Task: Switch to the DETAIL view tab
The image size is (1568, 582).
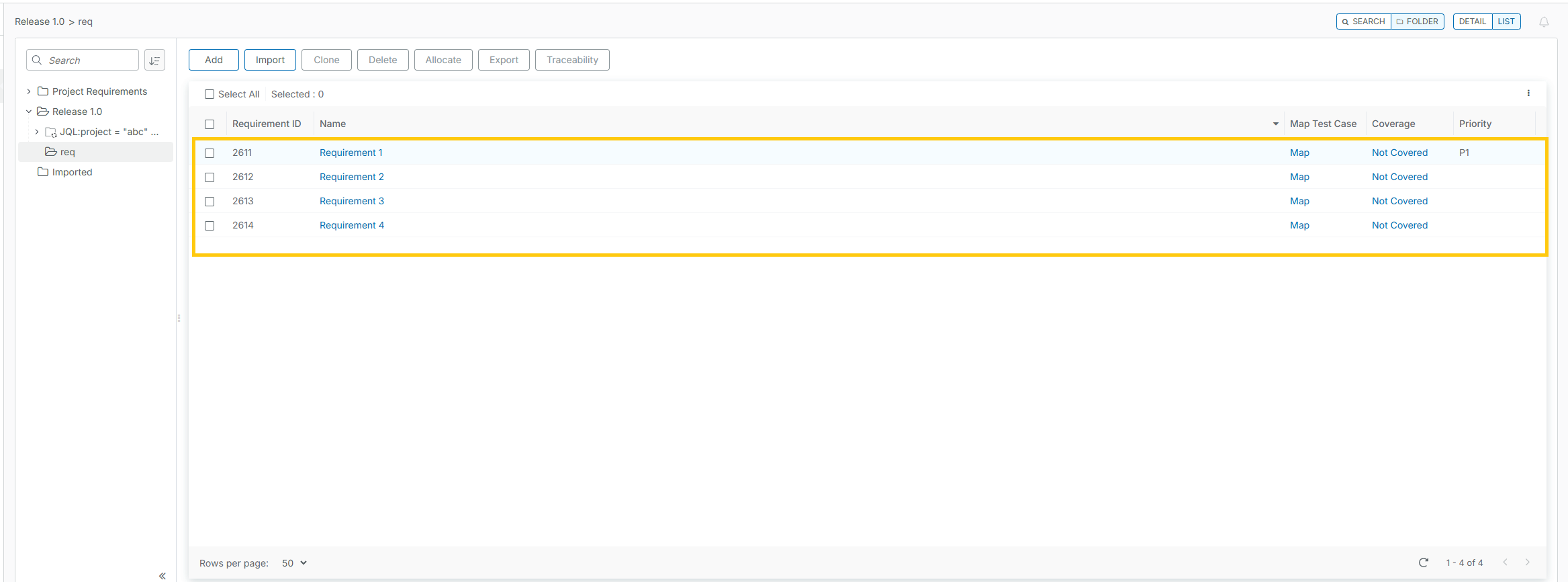Action: pos(1472,22)
